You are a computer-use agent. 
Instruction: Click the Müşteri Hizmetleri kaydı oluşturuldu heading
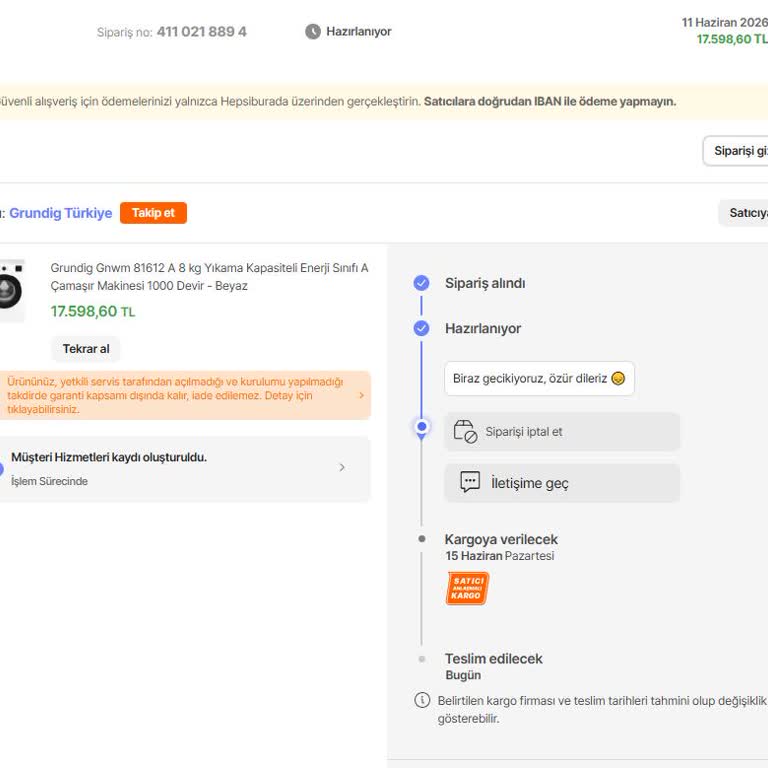[x=109, y=457]
